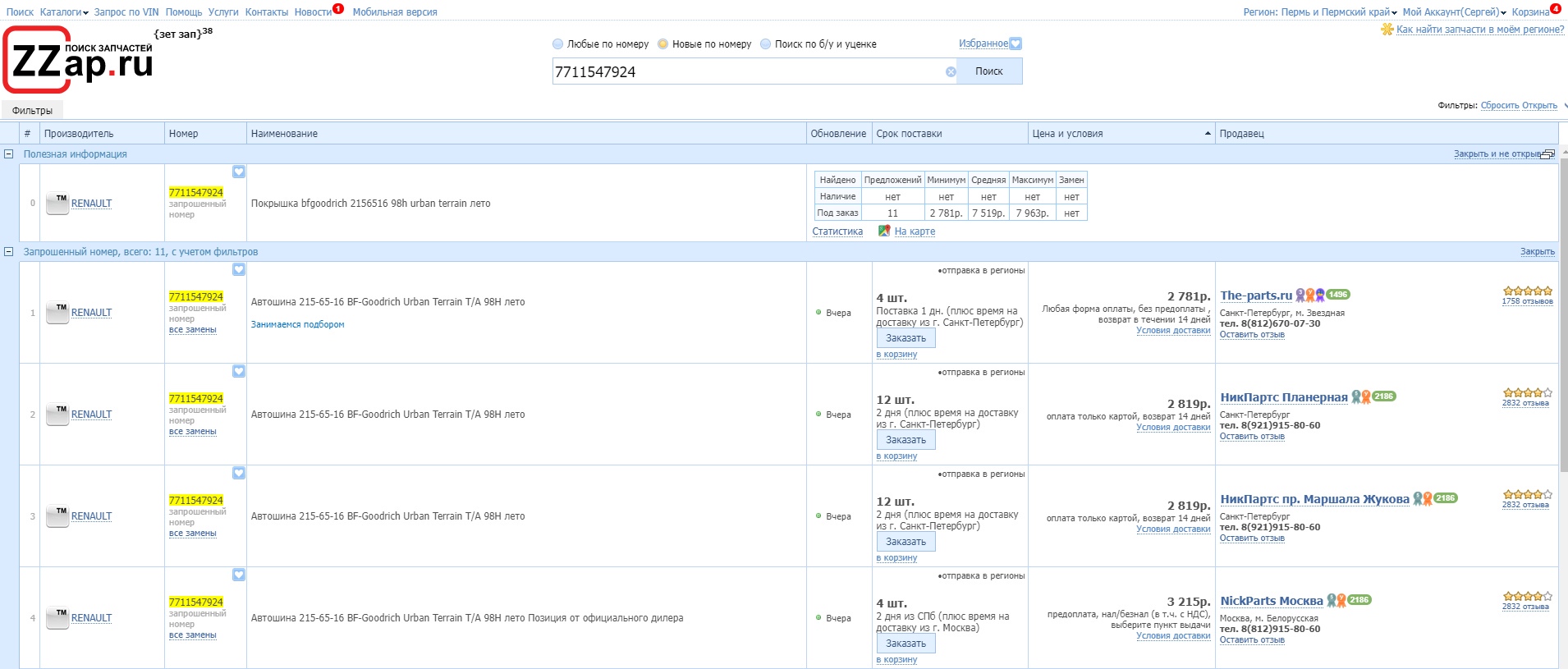Click Заказать for НикПартс Планерная offer
The width and height of the screenshot is (1568, 669).
905,440
